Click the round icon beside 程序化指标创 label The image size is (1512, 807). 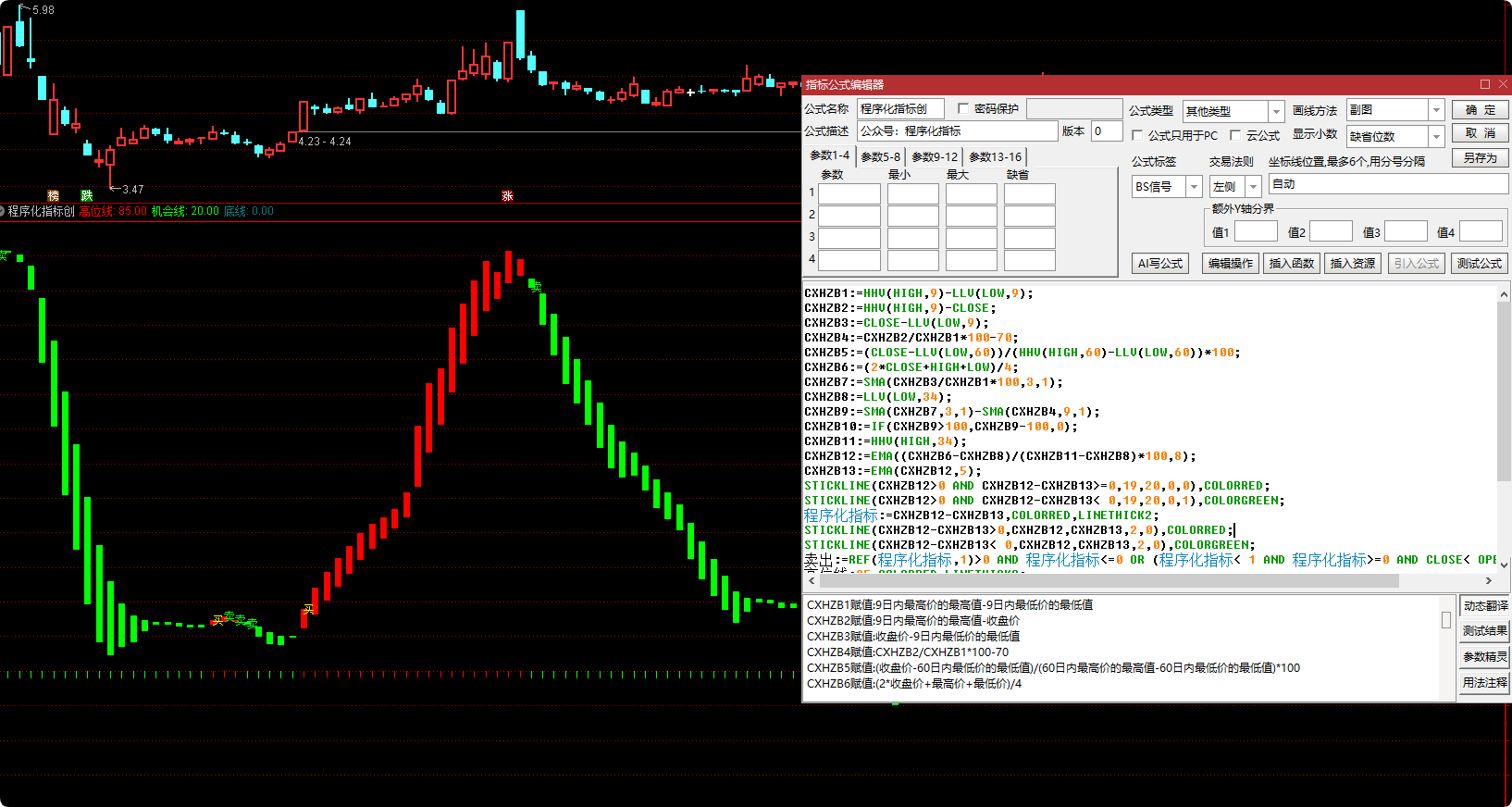3,211
